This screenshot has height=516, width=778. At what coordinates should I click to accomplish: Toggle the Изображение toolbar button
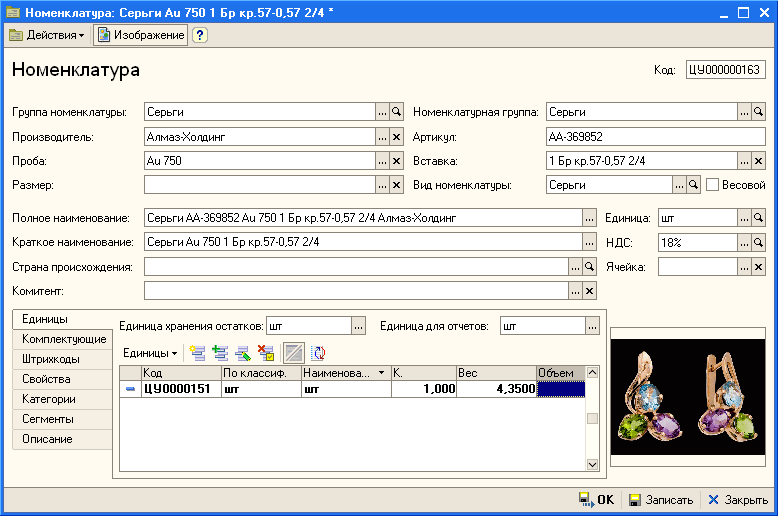[141, 35]
